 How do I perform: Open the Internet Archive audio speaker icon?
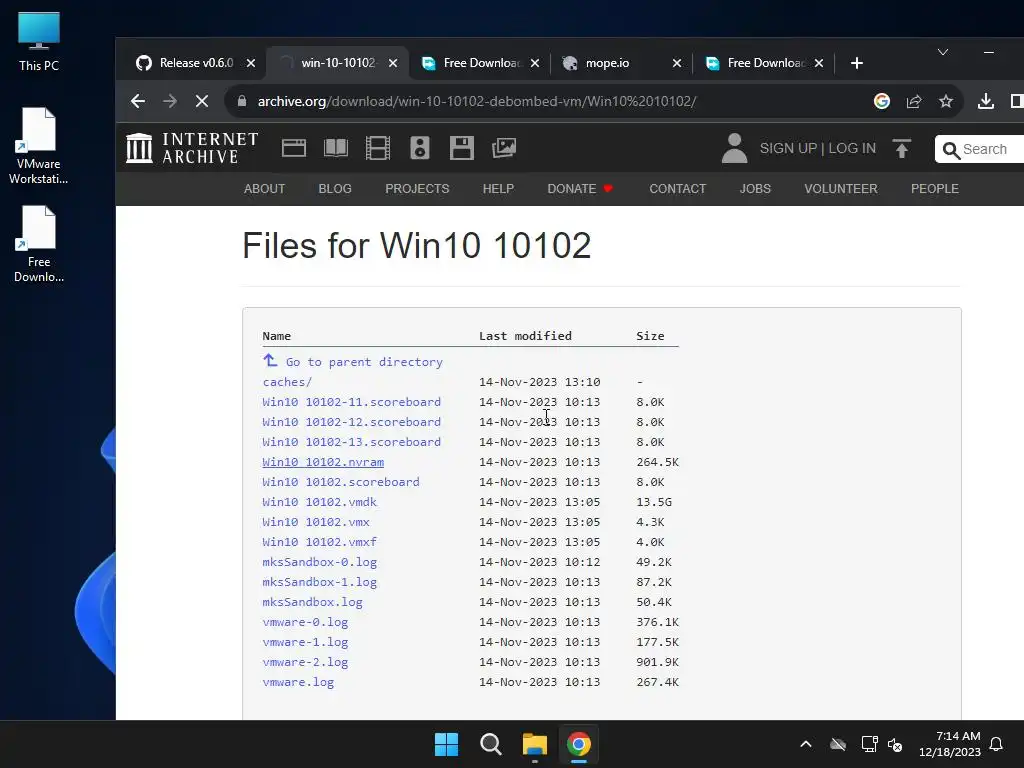tap(419, 148)
